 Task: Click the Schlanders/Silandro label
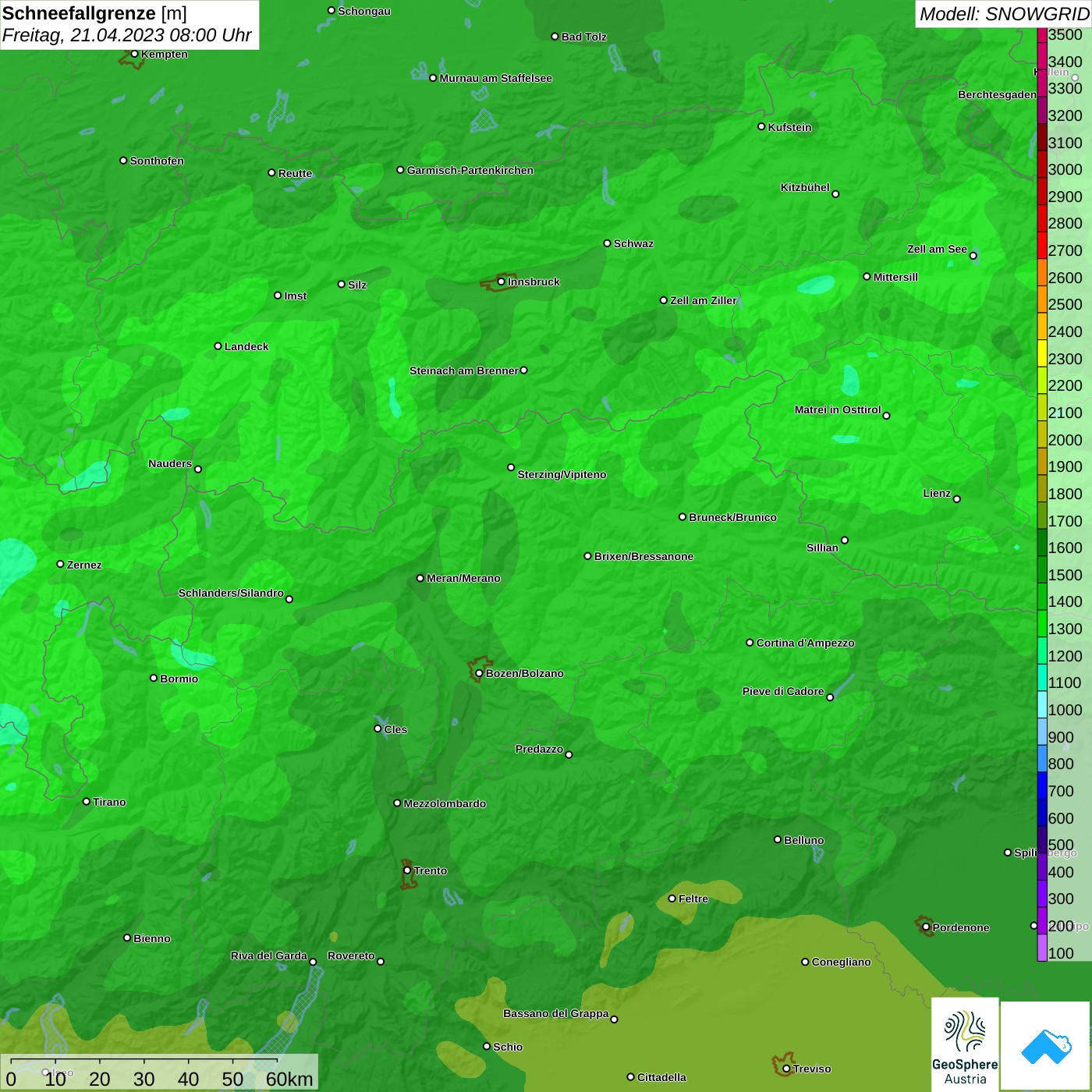pos(231,593)
